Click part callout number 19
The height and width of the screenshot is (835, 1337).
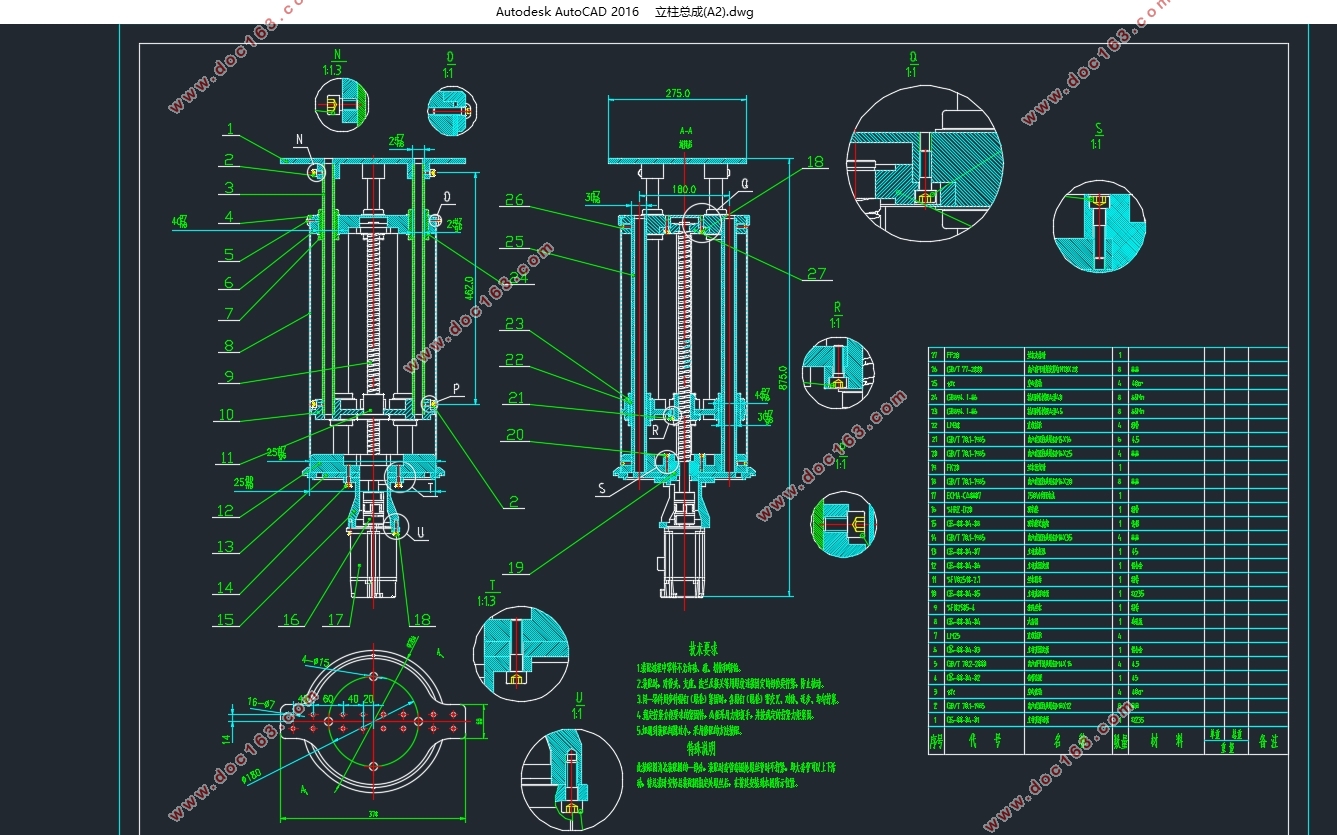(515, 568)
